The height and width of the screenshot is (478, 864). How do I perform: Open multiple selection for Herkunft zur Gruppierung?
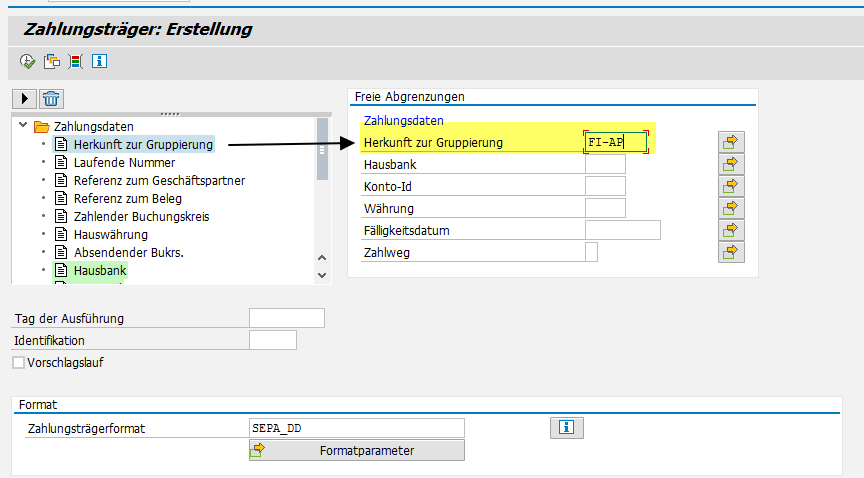click(x=731, y=142)
